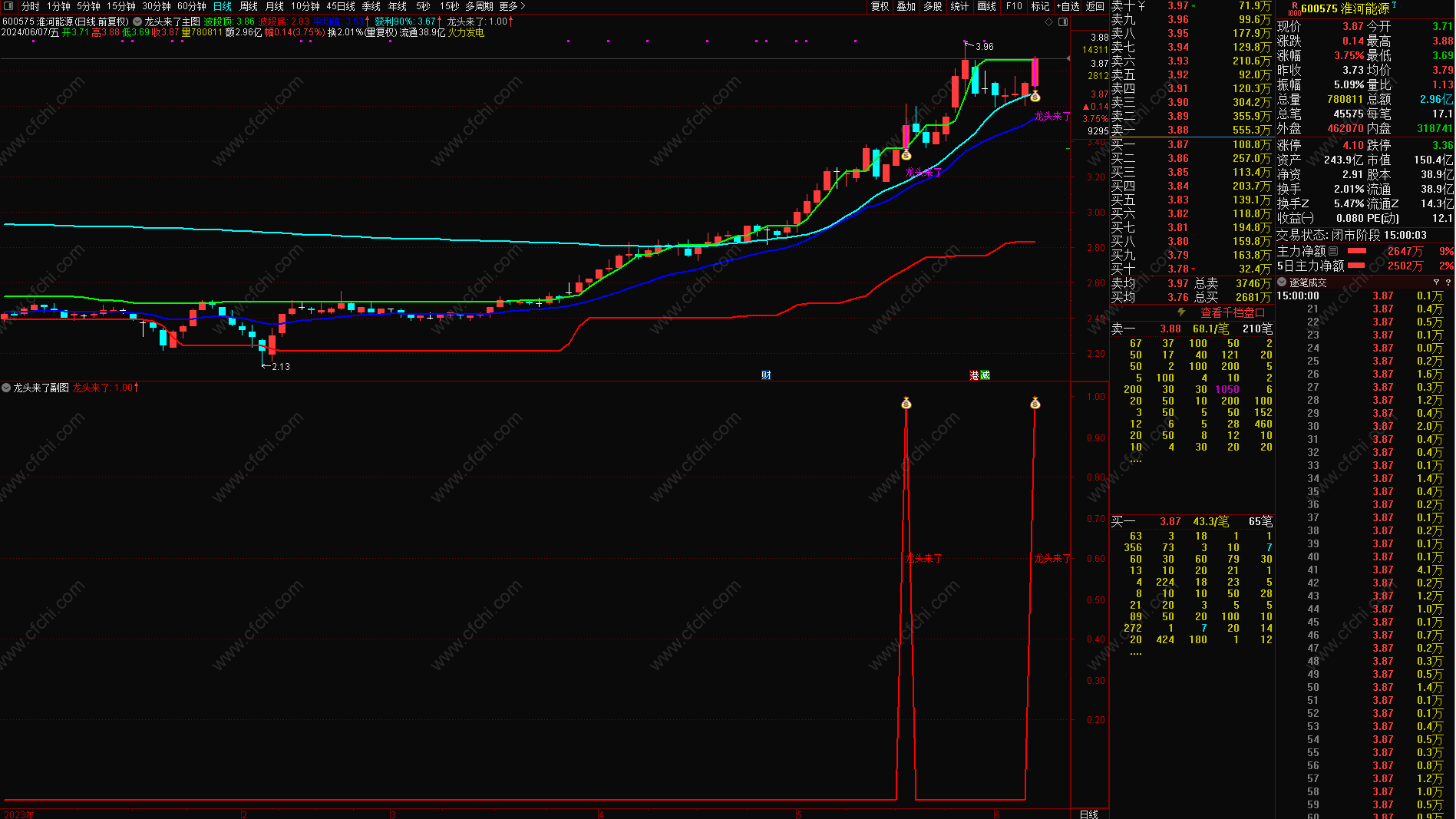Click the 主力净额 details list icon
1456x819 pixels.
click(x=1333, y=251)
